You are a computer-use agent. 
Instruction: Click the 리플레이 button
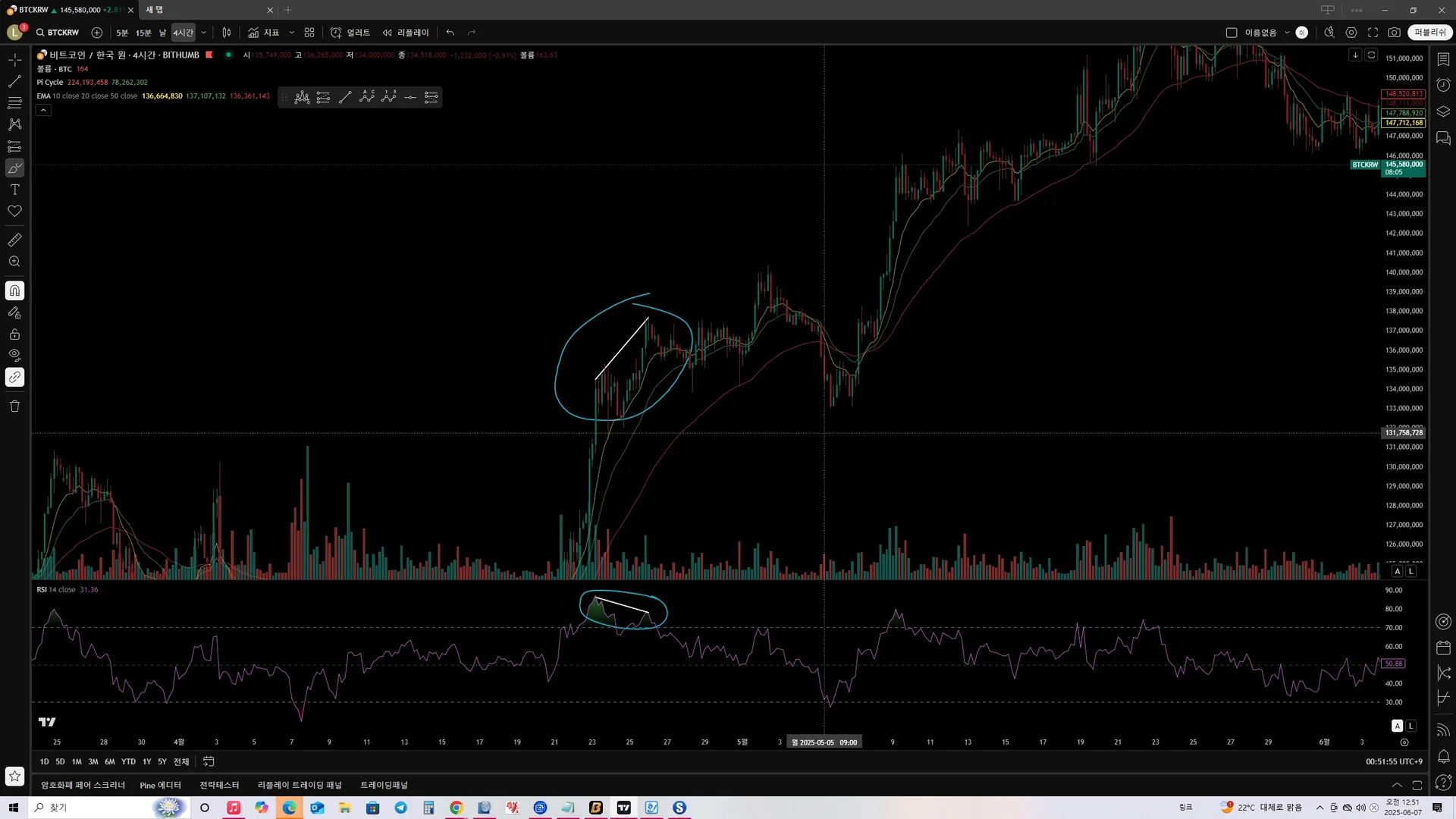point(406,33)
